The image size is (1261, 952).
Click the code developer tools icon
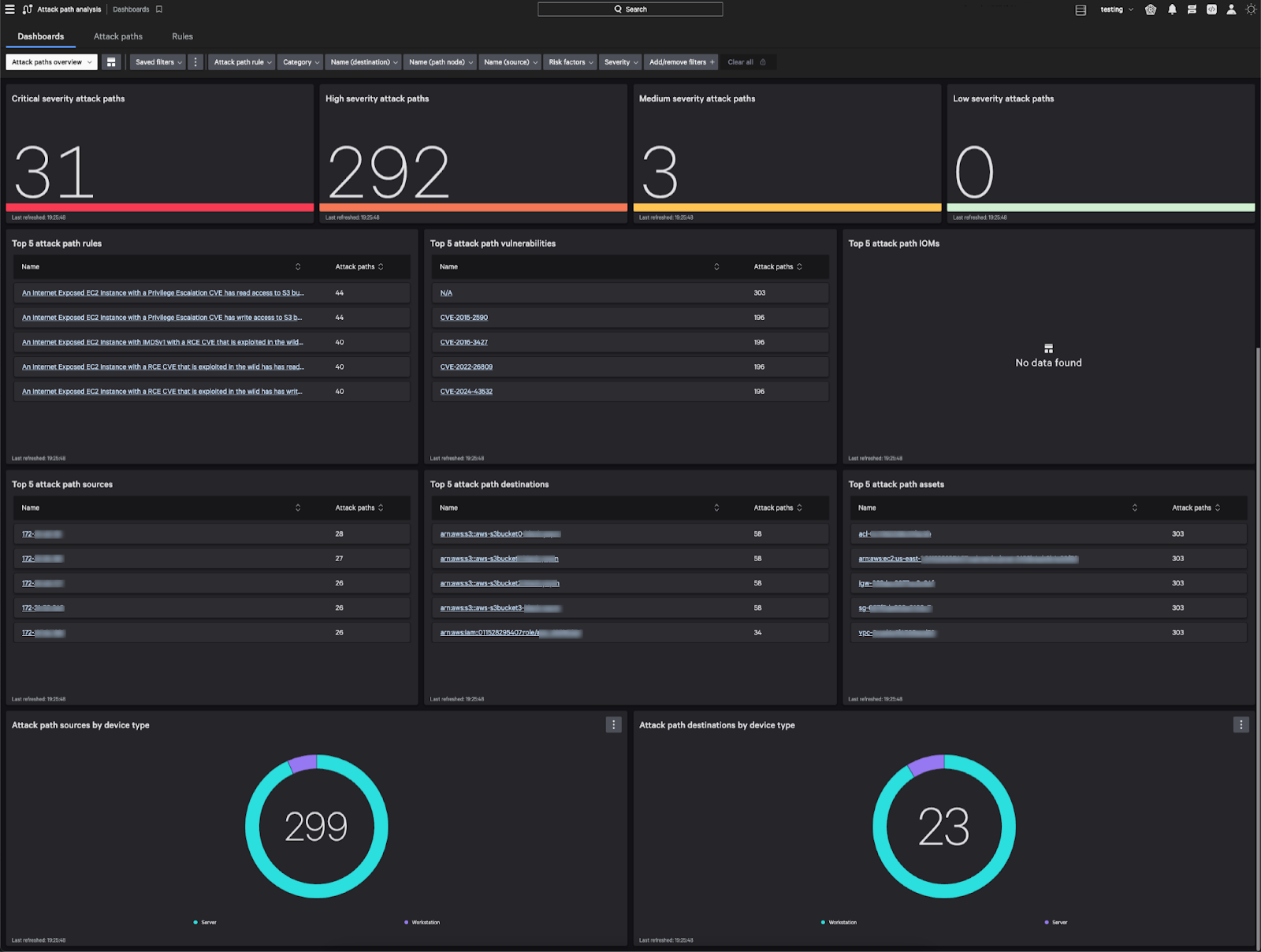1211,9
